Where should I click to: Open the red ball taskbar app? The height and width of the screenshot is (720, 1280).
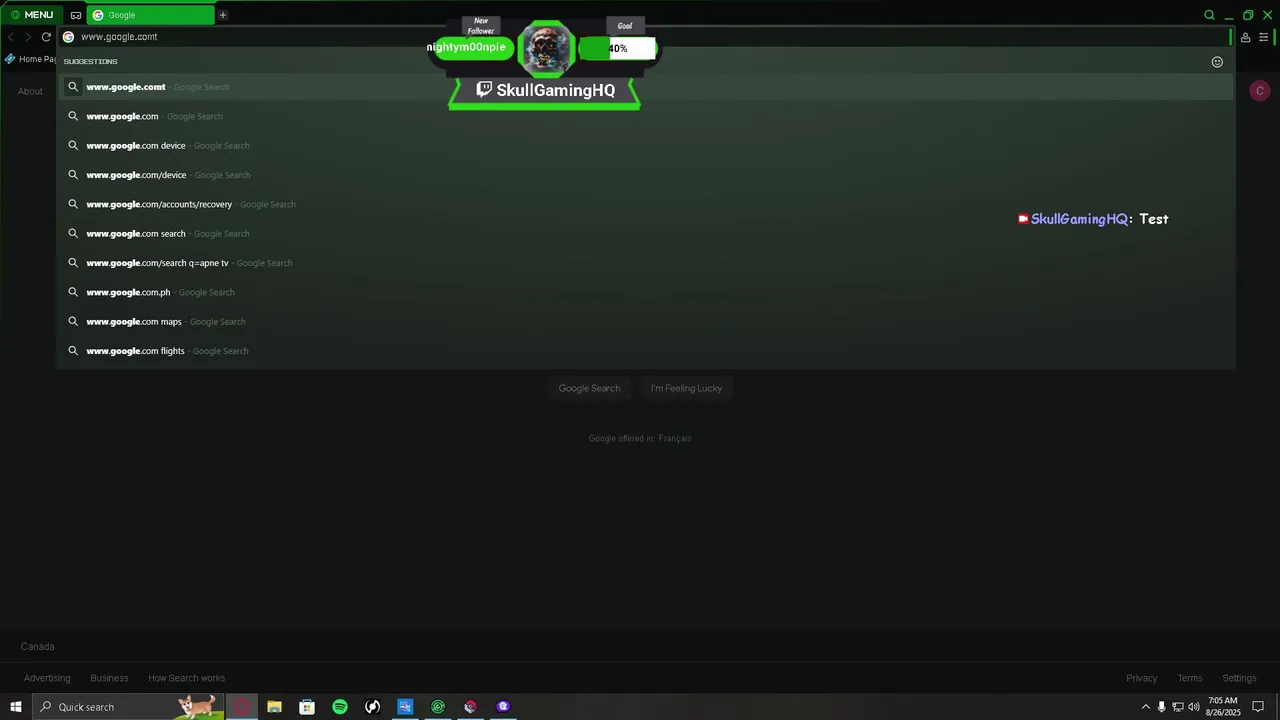[470, 707]
